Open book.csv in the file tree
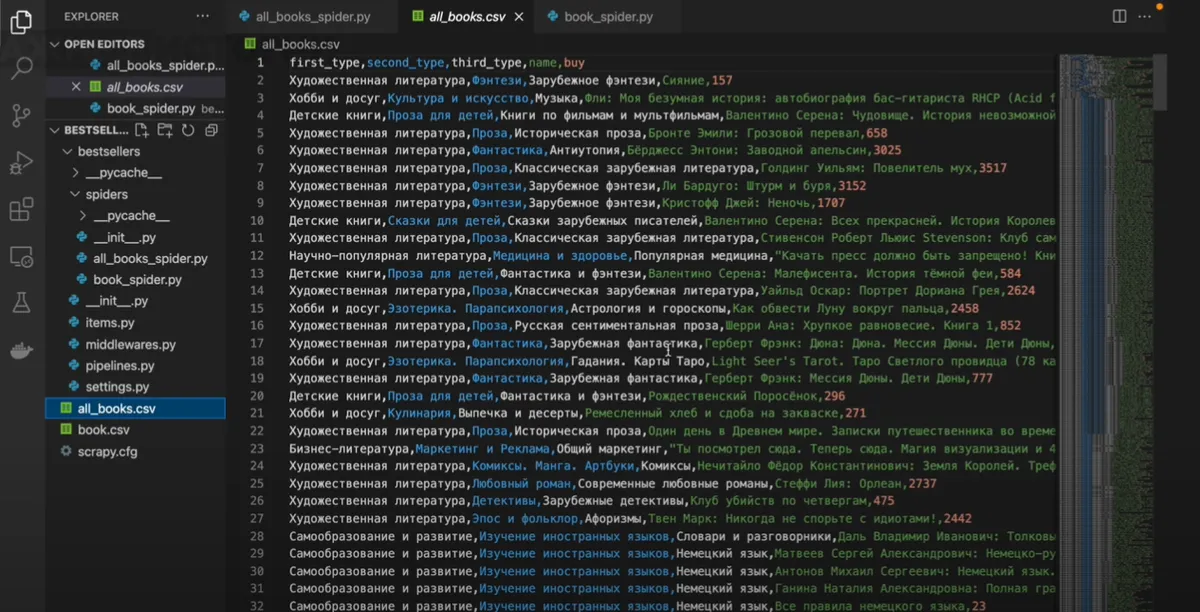Screen dimensions: 1200x612 [104, 430]
